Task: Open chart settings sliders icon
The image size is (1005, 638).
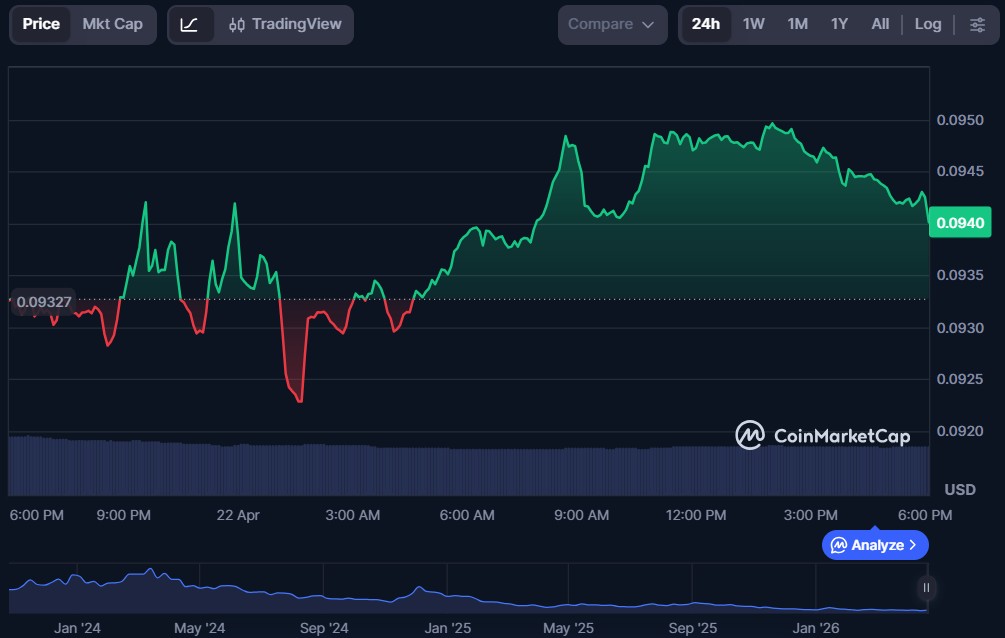Action: pos(976,24)
